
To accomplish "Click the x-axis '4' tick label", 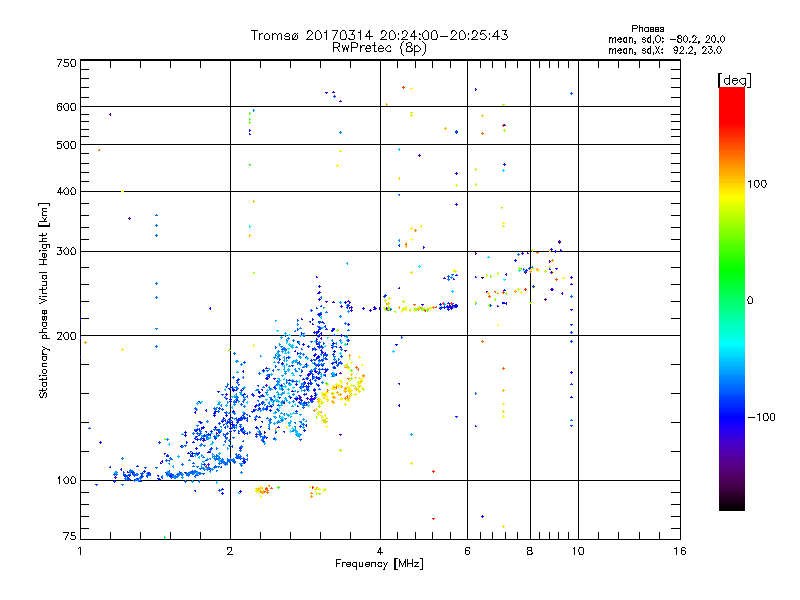I will click(380, 551).
